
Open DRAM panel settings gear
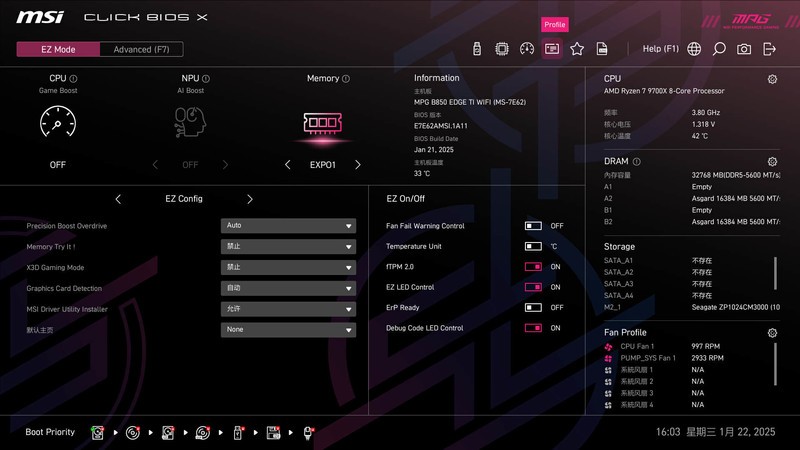point(772,162)
